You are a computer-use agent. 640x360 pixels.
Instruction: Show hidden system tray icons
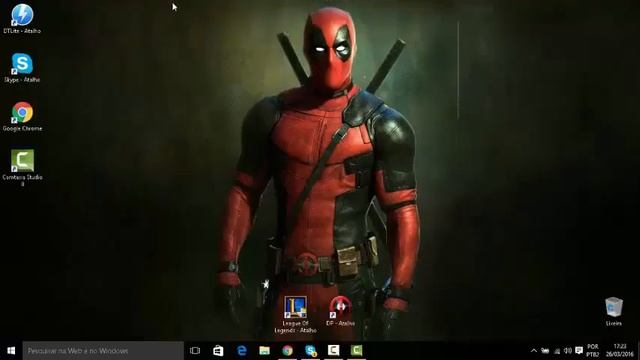pyautogui.click(x=533, y=351)
